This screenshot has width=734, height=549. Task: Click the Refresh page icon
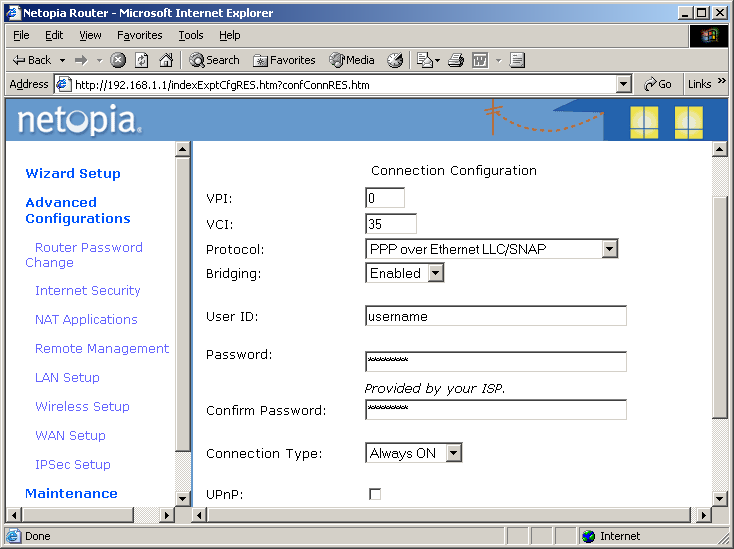(142, 60)
